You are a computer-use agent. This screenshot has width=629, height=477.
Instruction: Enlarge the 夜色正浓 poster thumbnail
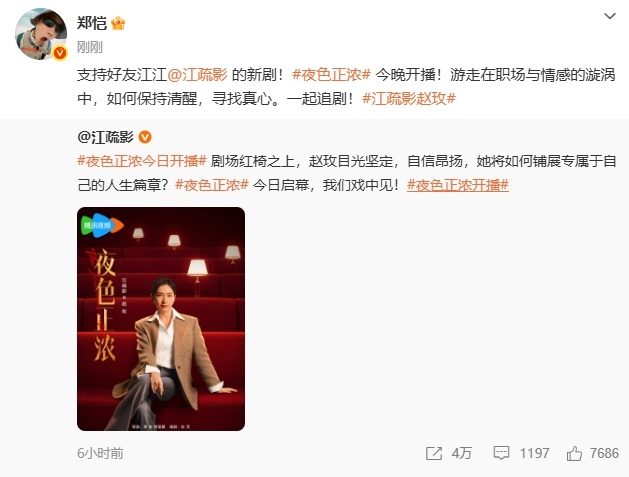tap(161, 319)
